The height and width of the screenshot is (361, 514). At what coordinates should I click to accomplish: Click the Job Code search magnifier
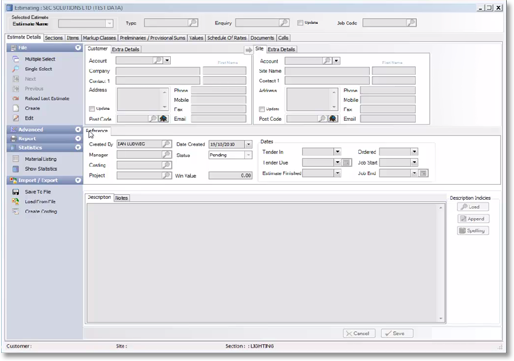click(411, 23)
